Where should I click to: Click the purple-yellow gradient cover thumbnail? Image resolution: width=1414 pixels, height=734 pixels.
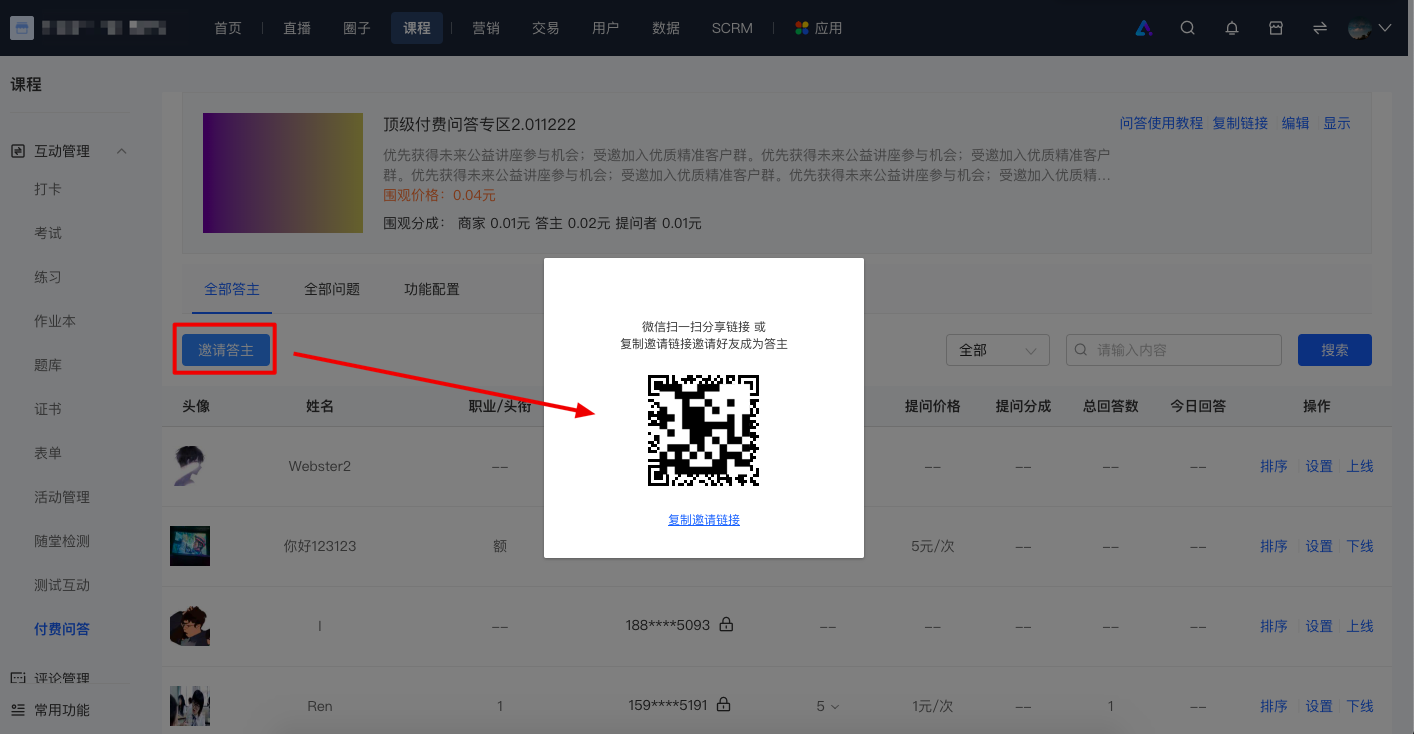[x=283, y=173]
